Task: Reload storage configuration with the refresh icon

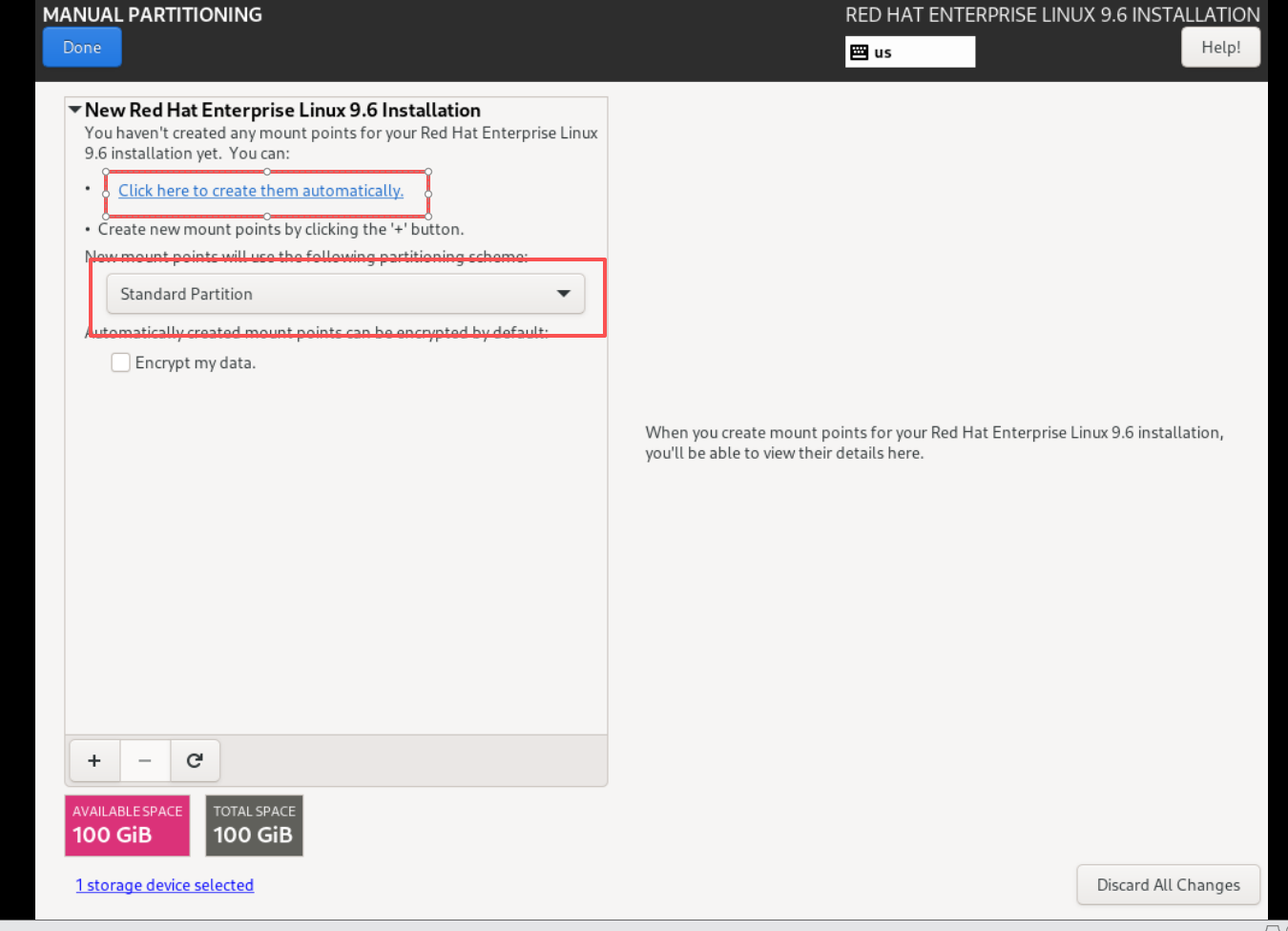Action: point(195,760)
